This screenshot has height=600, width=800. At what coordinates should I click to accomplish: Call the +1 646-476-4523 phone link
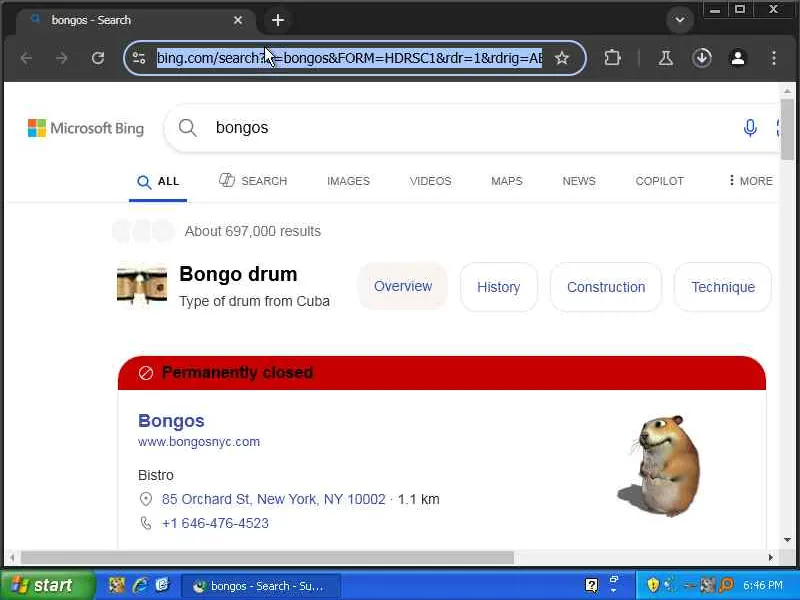click(215, 523)
